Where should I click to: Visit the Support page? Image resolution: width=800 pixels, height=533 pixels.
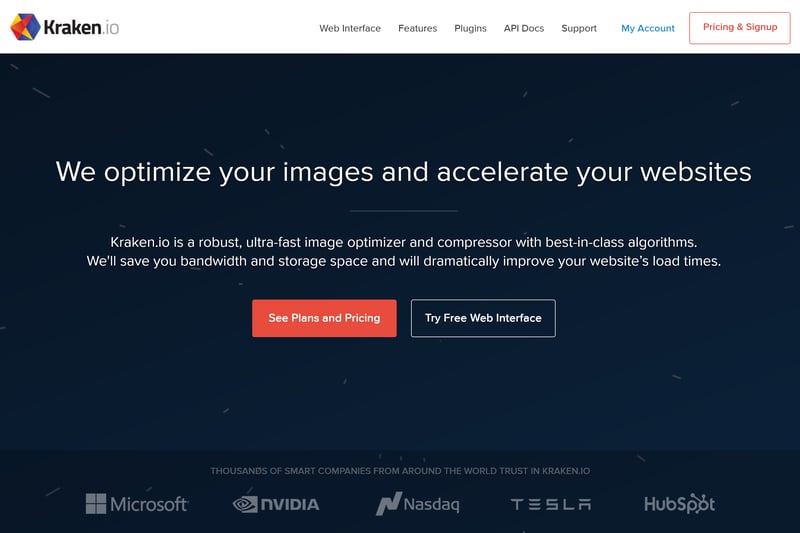coord(579,28)
